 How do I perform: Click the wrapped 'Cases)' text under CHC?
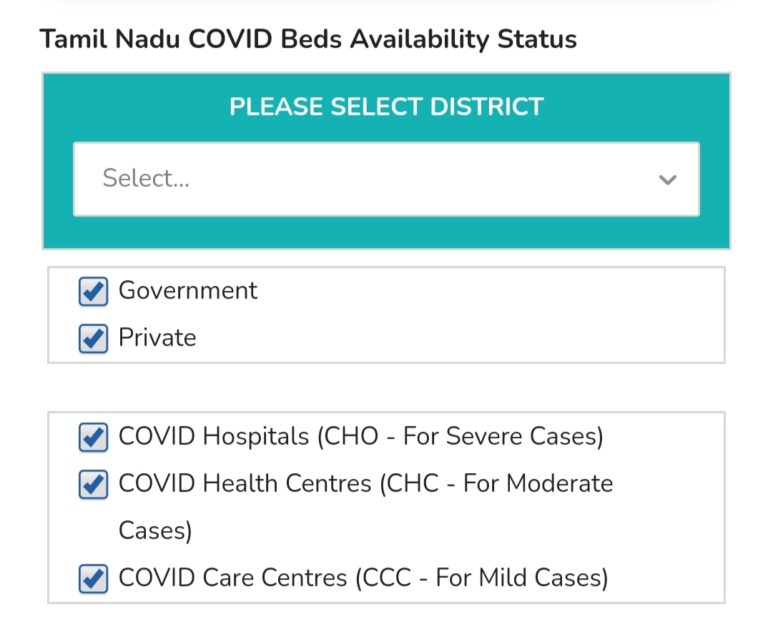[x=154, y=531]
